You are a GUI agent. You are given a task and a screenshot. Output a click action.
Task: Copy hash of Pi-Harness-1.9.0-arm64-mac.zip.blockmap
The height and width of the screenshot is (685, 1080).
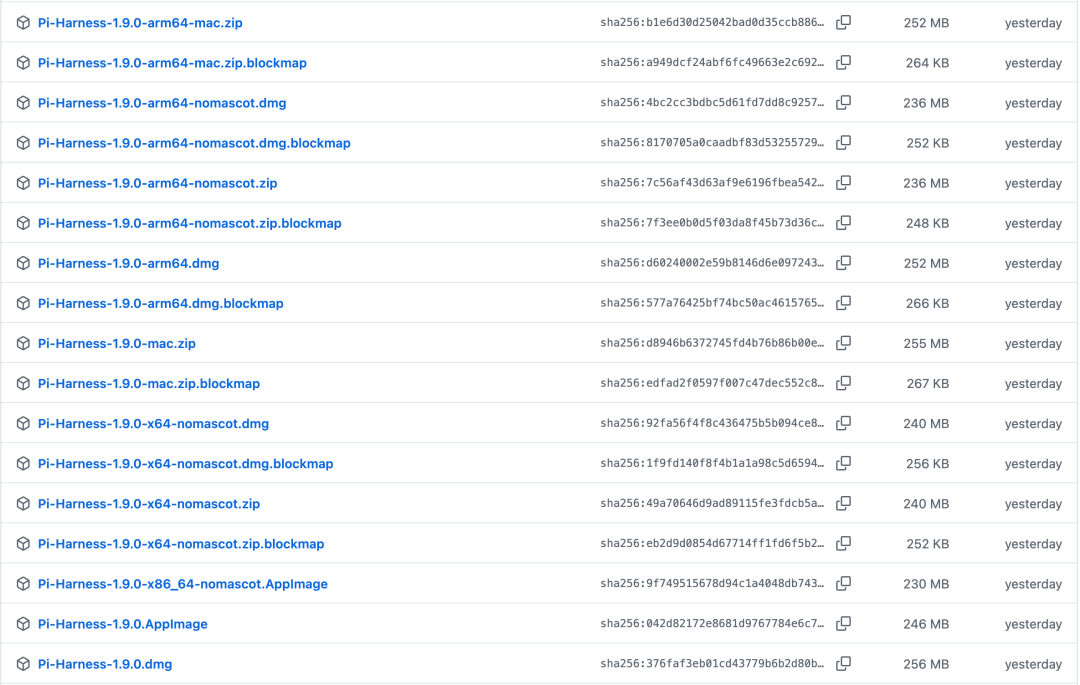843,63
